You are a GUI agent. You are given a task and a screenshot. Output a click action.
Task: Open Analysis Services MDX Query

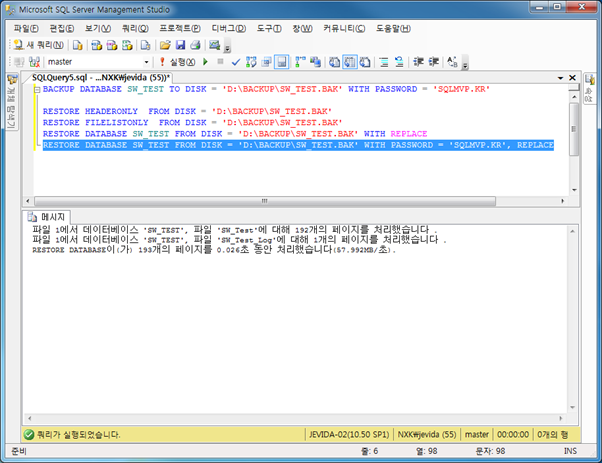tap(96, 45)
